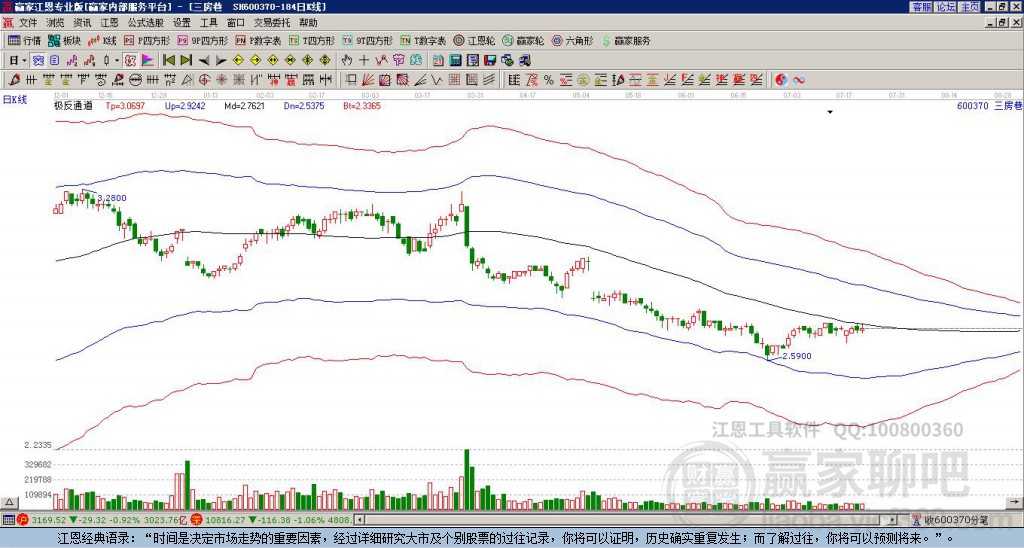Open the P四方形 square tool
1024x548 pixels.
(147, 41)
